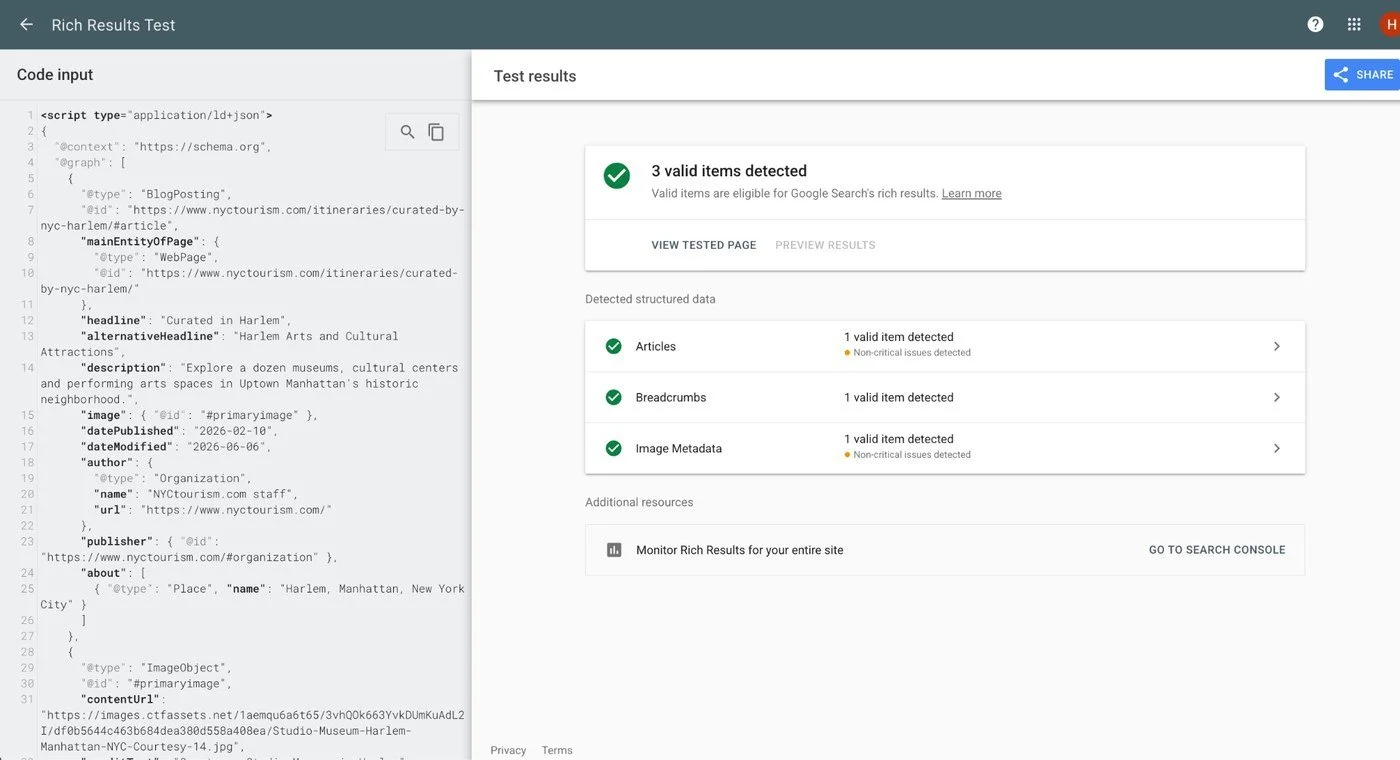
Task: Click the "publisher" property code line
Action: [x=190, y=549]
